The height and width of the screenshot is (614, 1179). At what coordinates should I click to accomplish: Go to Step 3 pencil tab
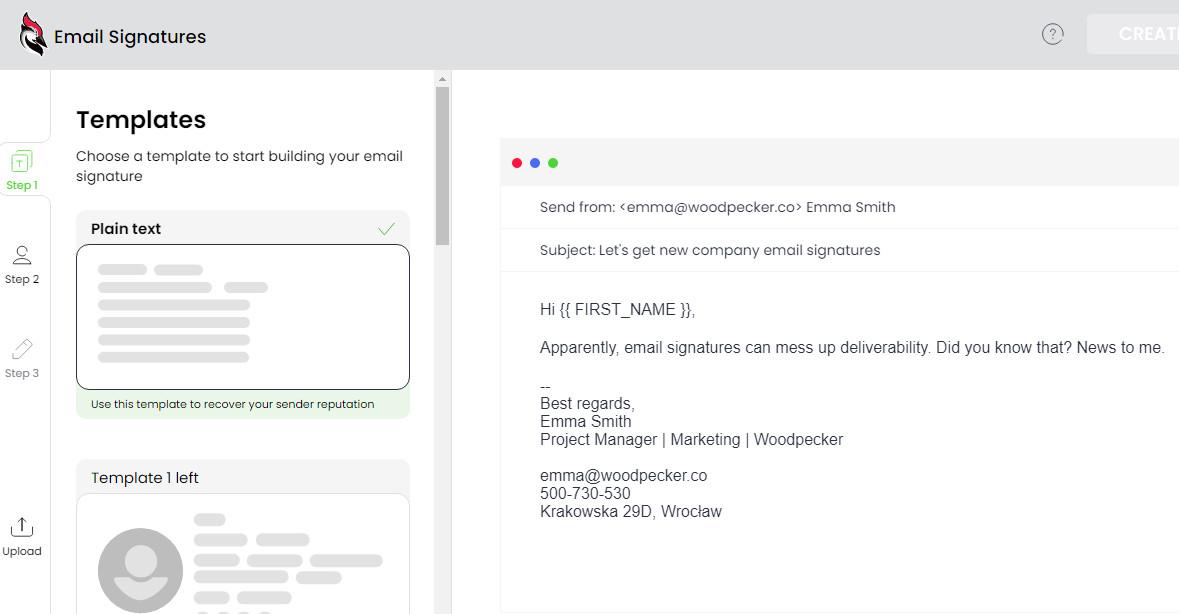tap(22, 358)
